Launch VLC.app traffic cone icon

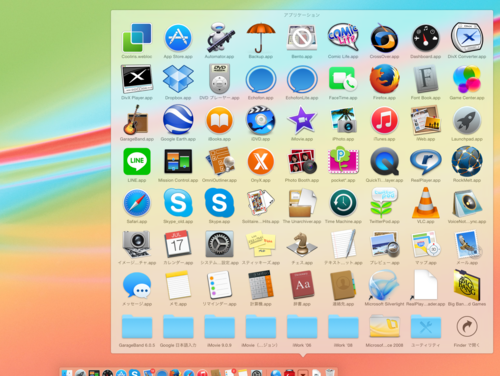coord(426,203)
